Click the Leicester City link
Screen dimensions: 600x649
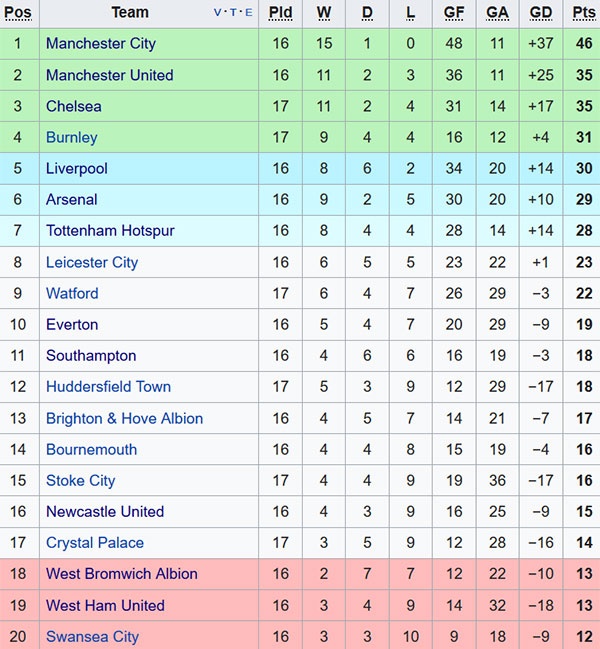[91, 262]
